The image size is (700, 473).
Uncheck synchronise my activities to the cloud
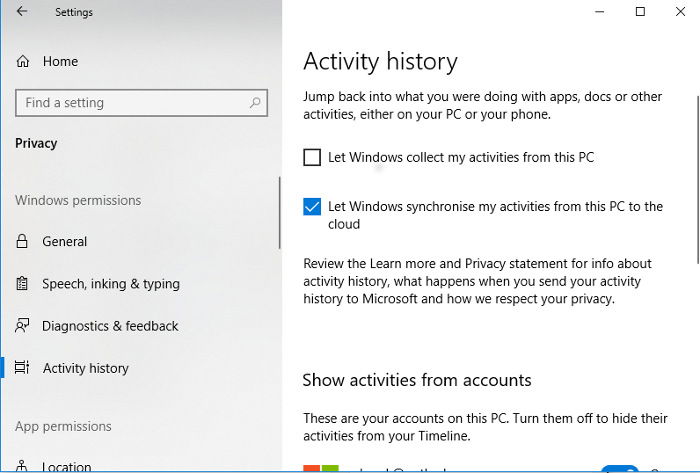[x=312, y=207]
